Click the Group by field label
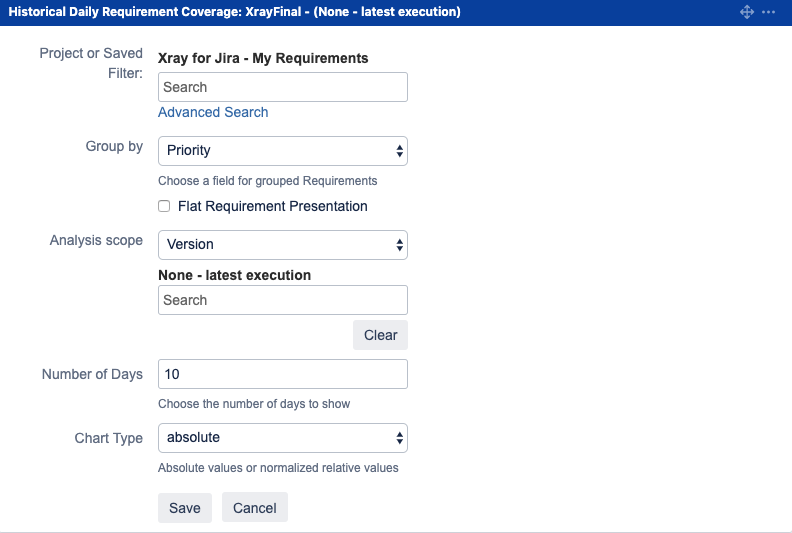Viewport: 792px width, 533px height. coord(114,147)
